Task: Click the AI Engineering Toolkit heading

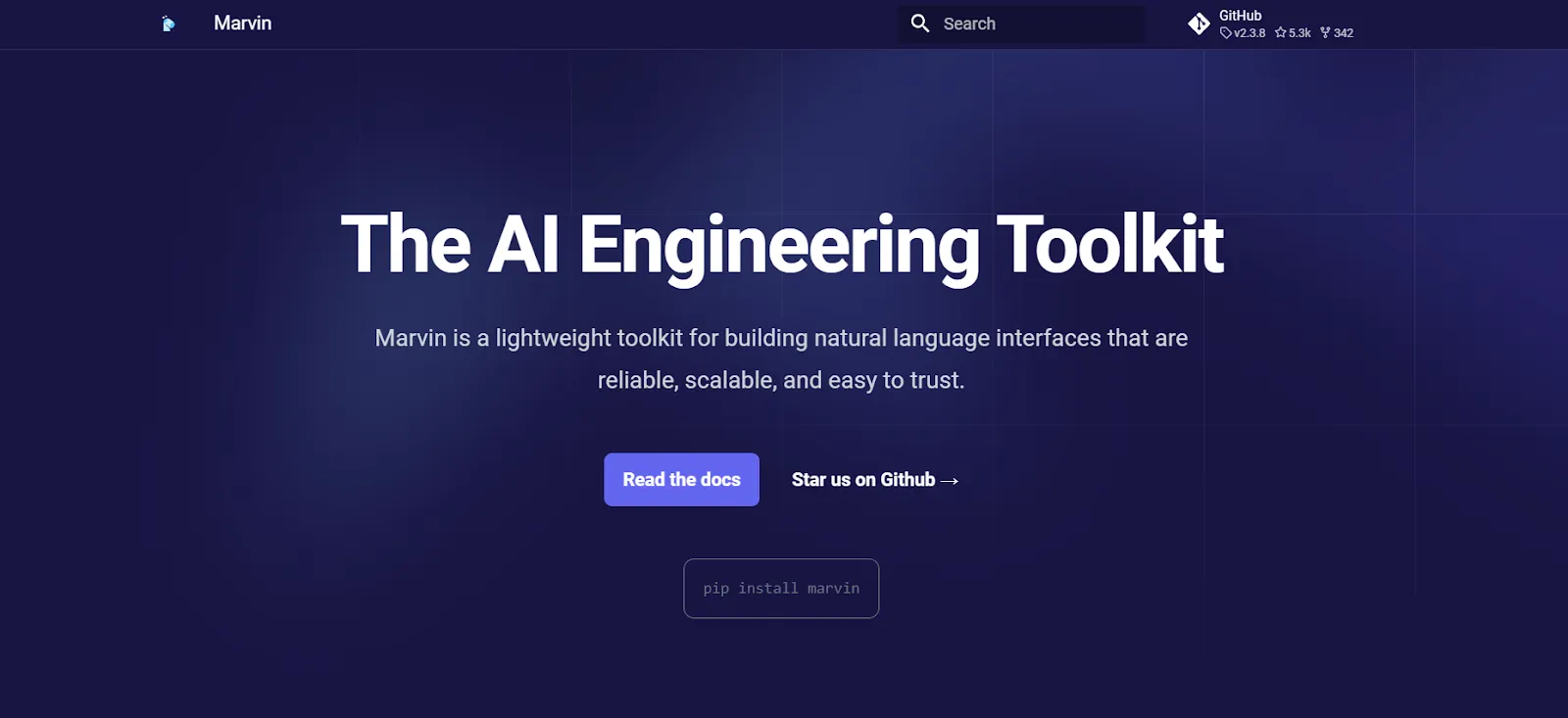Action: [781, 245]
